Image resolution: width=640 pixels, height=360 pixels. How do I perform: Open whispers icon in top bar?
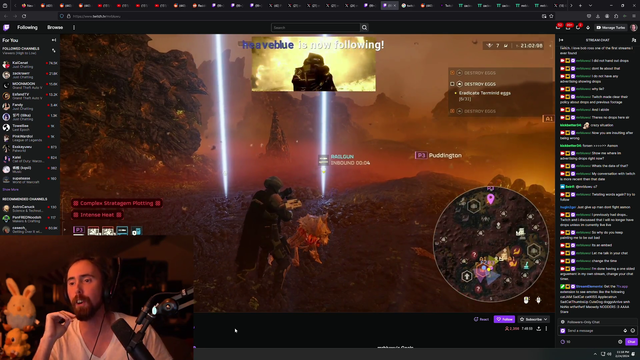pyautogui.click(x=578, y=27)
